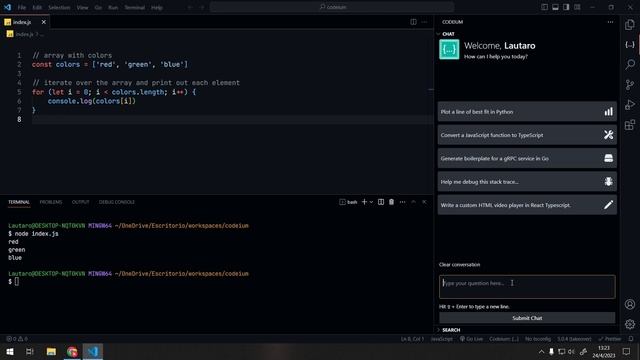The width and height of the screenshot is (640, 360).
Task: Open the Go menu
Action: [98, 7]
